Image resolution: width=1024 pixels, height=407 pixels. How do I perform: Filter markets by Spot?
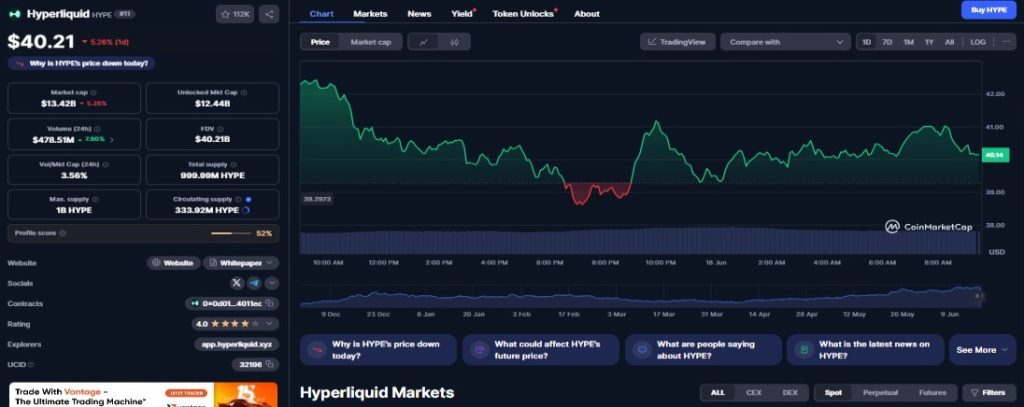[x=833, y=393]
